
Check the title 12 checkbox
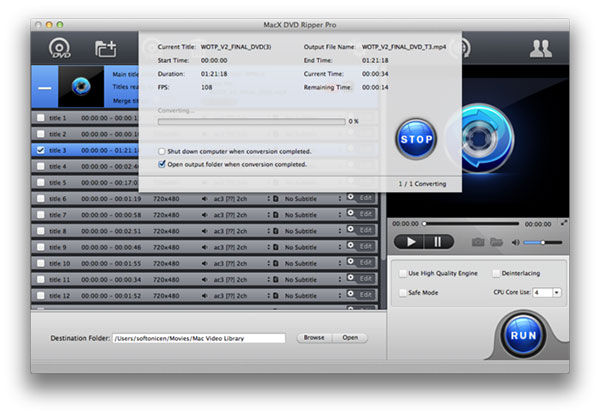coord(41,296)
